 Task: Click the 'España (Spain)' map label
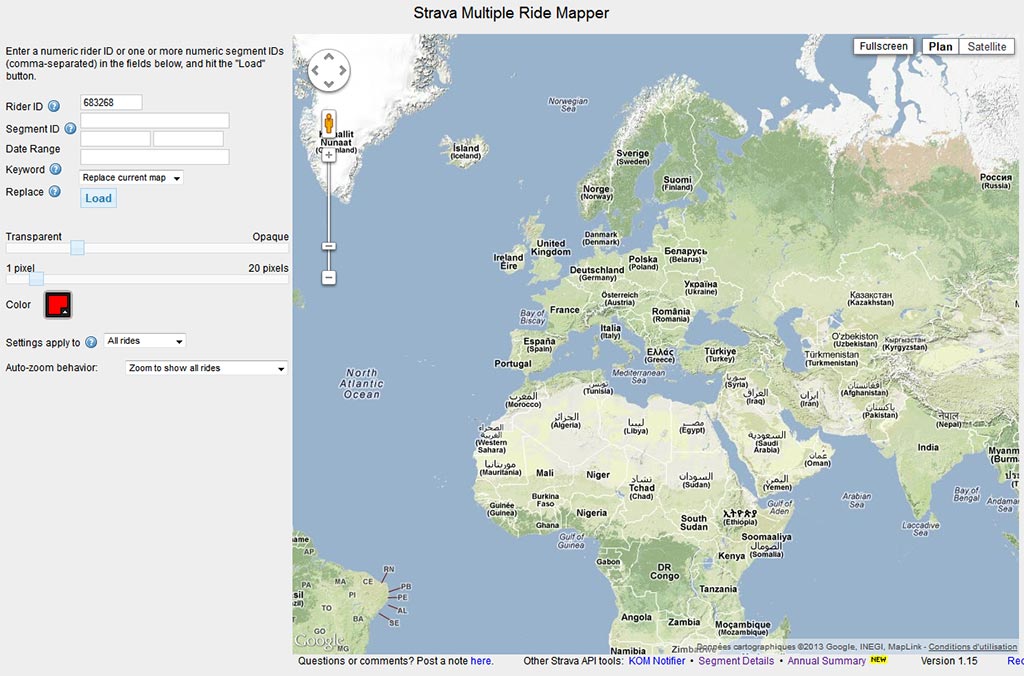click(x=539, y=344)
